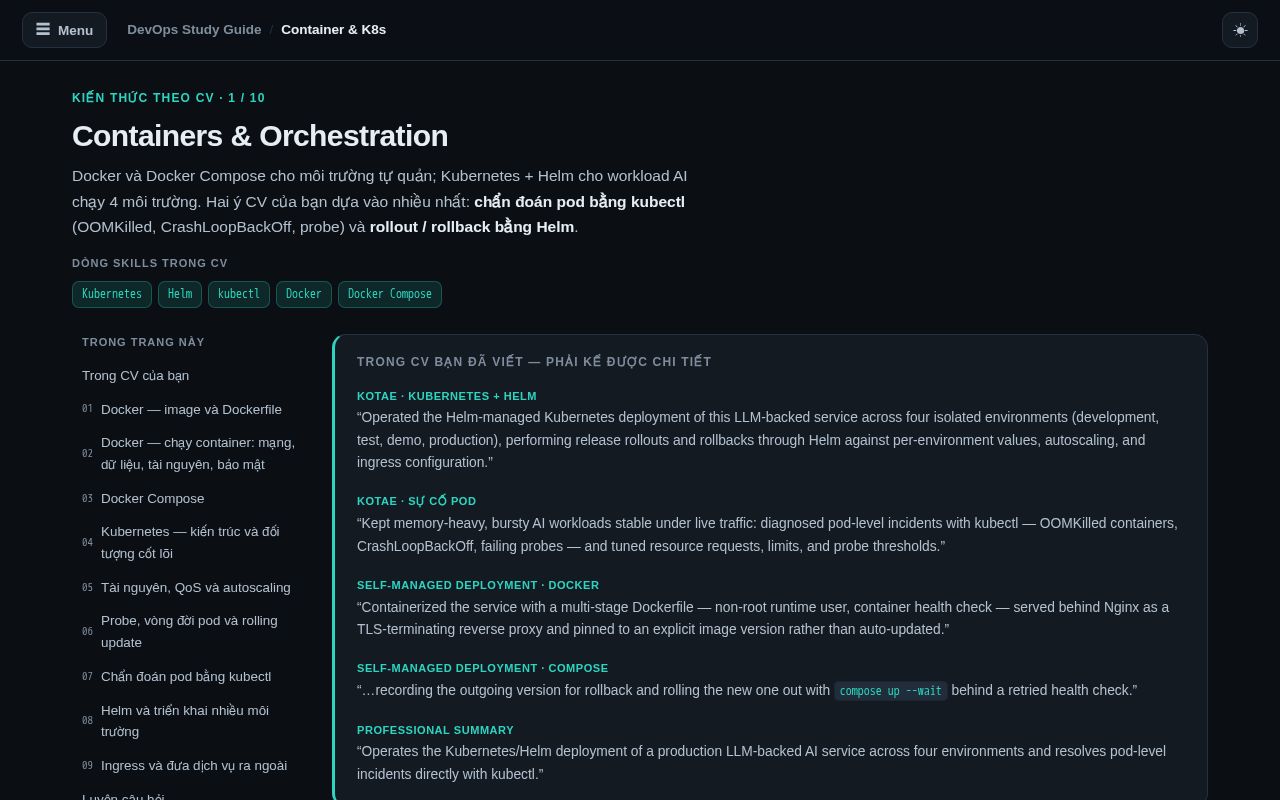Click the Docker Compose skill tag
The width and height of the screenshot is (1280, 800).
(390, 294)
